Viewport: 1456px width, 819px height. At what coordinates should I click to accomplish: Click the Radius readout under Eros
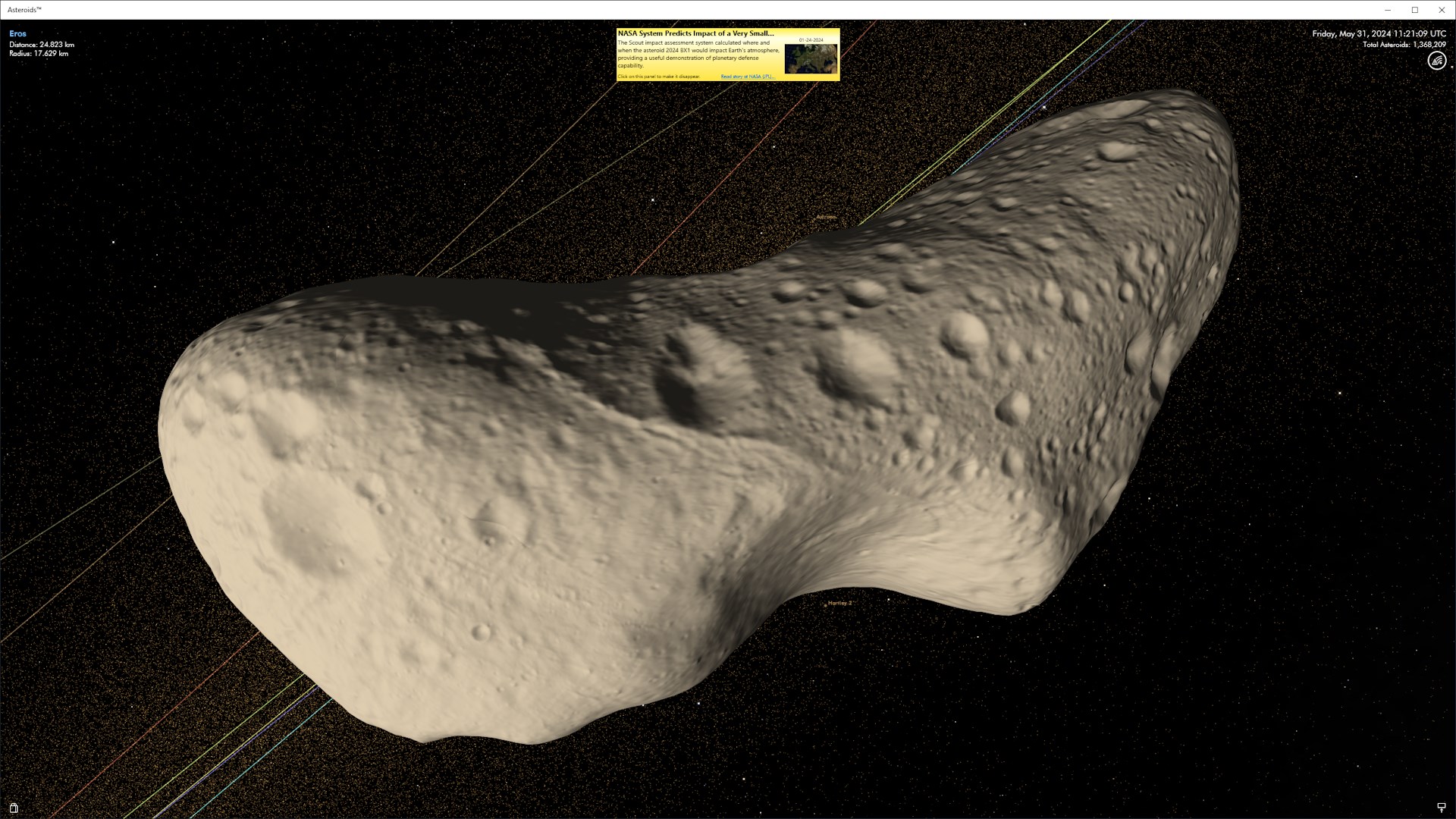[39, 54]
